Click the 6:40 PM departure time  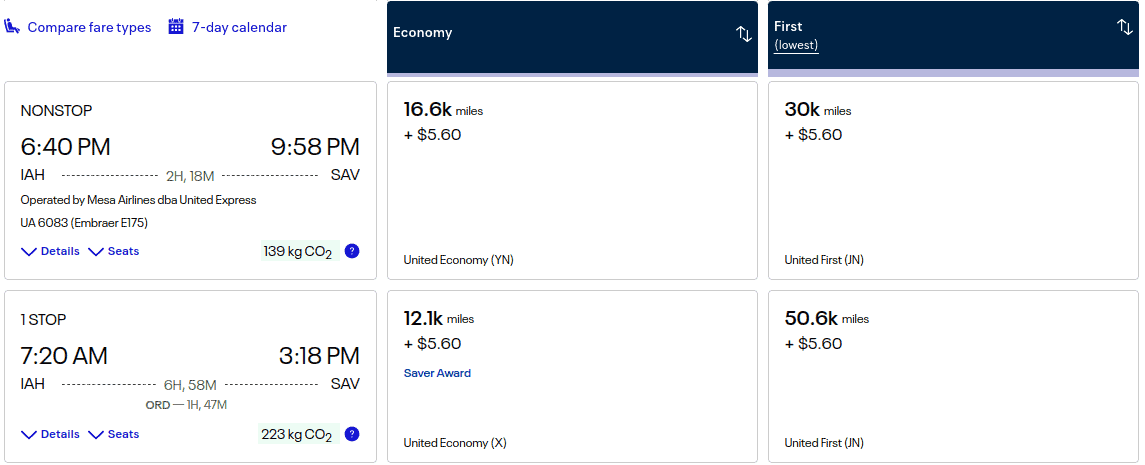pyautogui.click(x=66, y=147)
